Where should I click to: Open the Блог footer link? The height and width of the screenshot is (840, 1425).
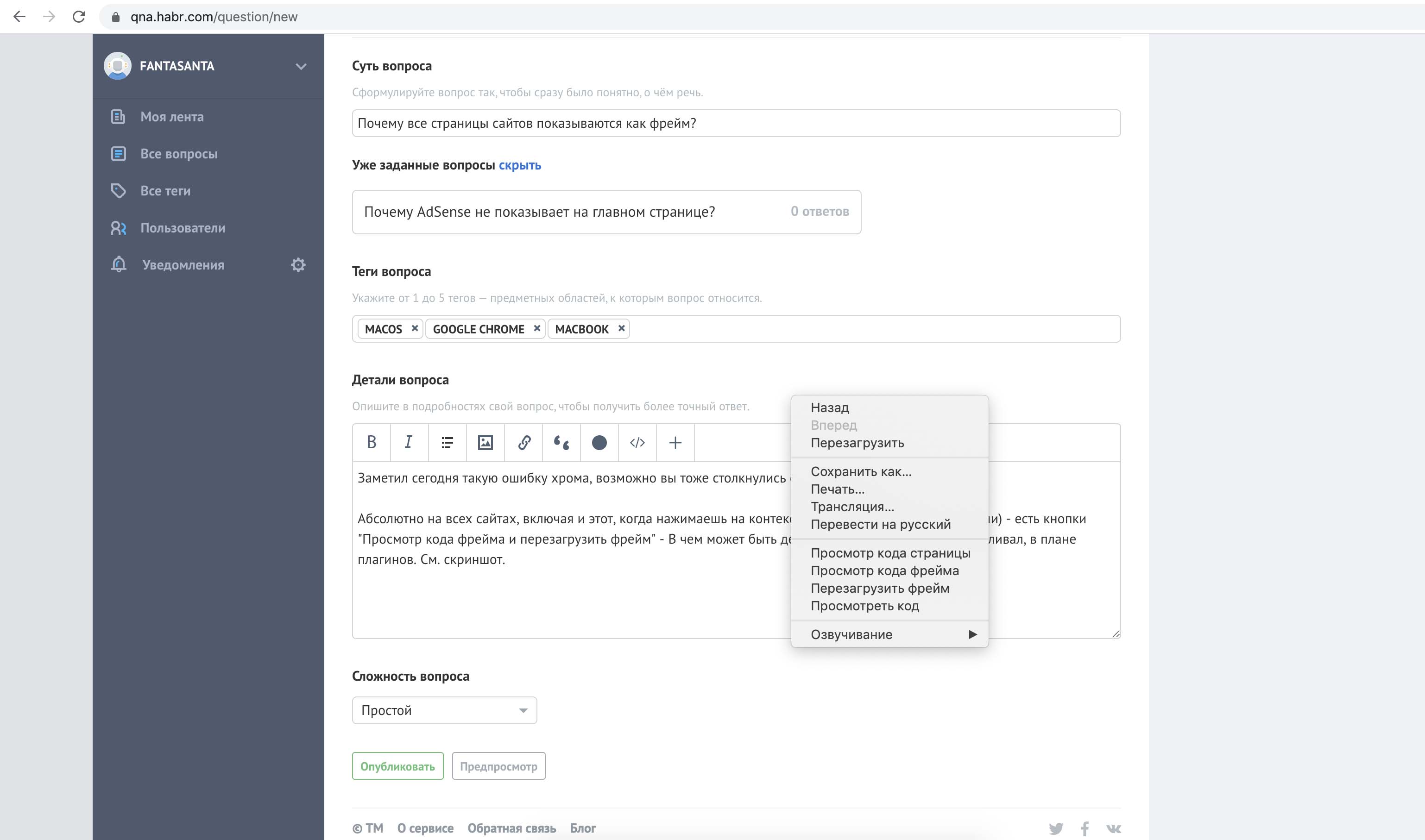(x=583, y=828)
